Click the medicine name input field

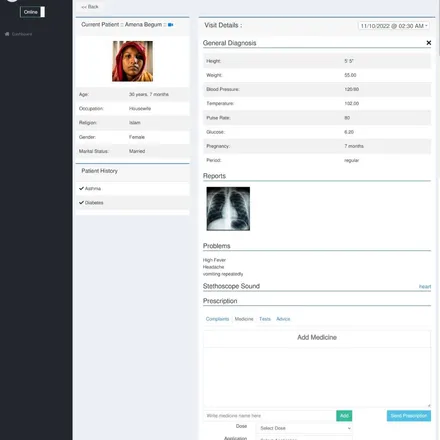[x=270, y=416]
